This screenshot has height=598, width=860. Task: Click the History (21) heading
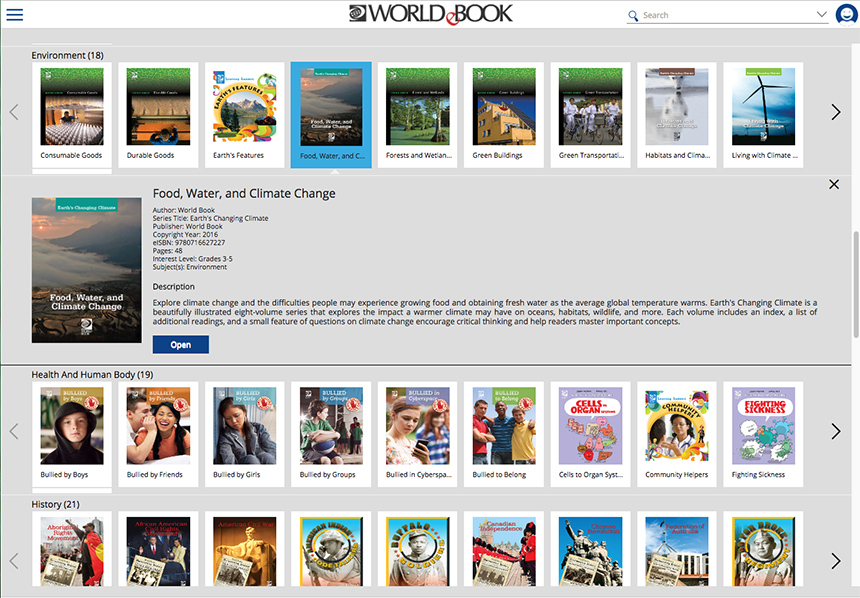pyautogui.click(x=55, y=504)
